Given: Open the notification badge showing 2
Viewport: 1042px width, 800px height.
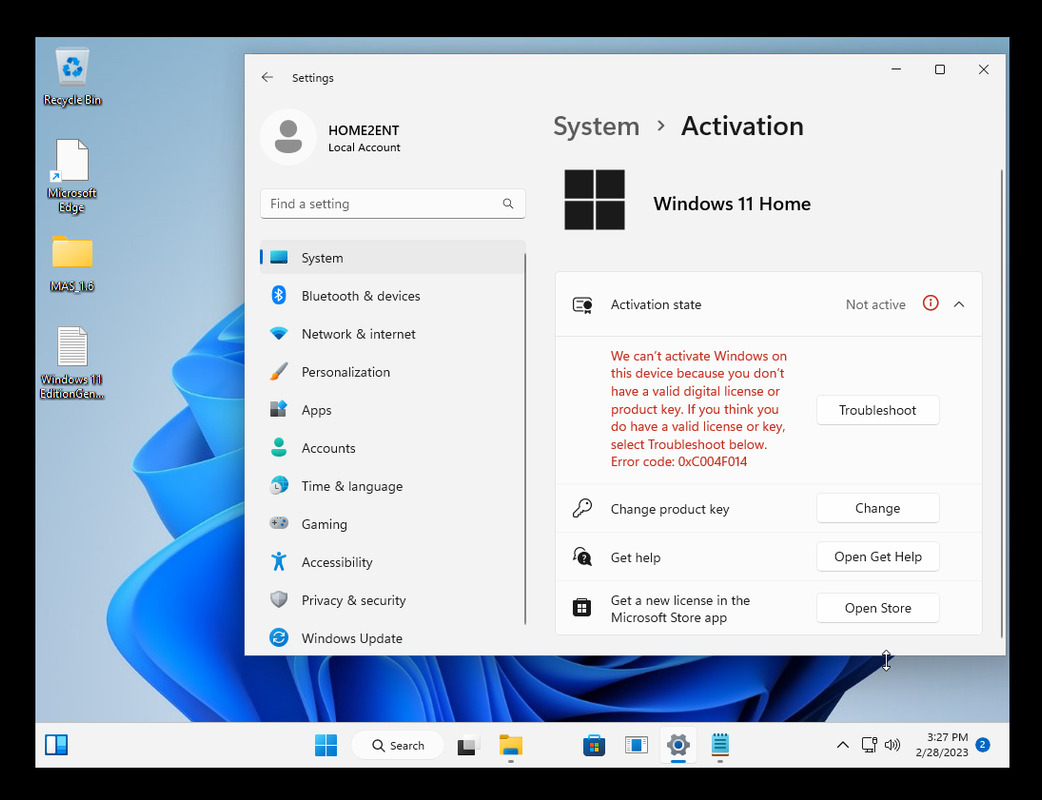Looking at the screenshot, I should click(x=983, y=745).
